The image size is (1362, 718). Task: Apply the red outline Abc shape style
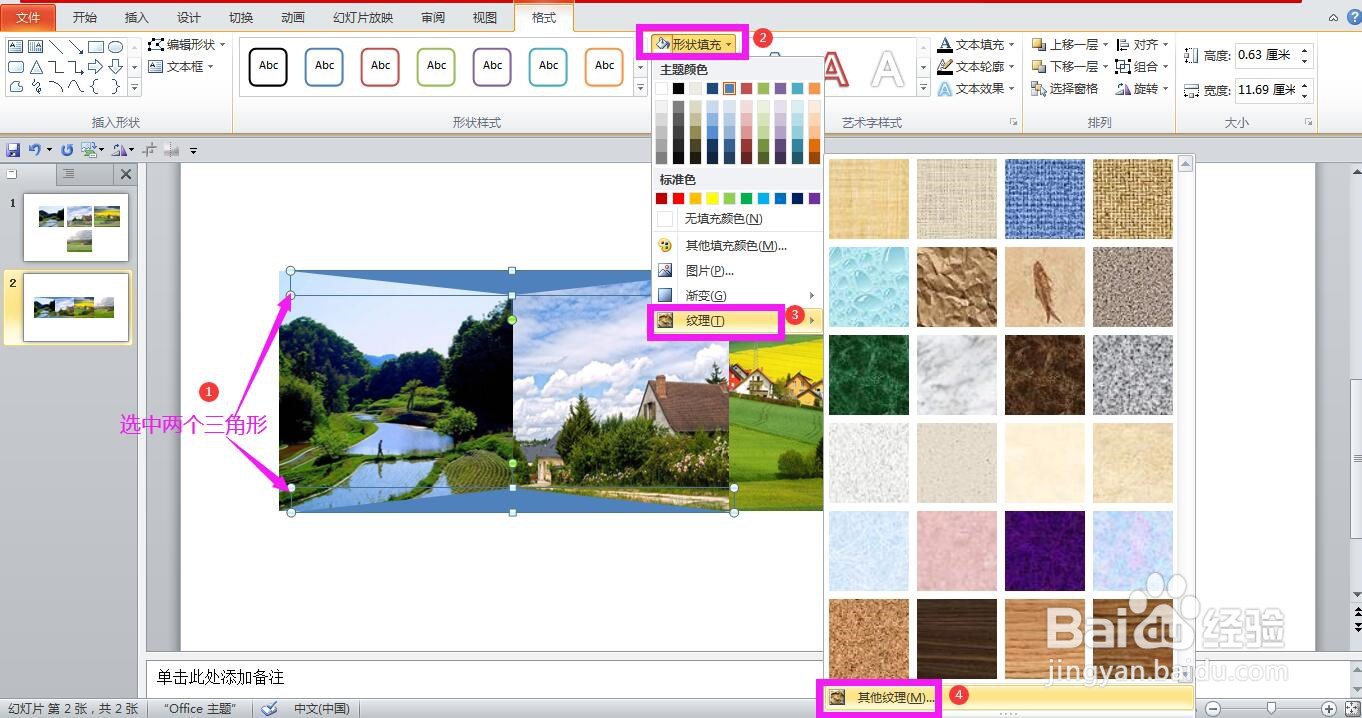click(380, 66)
